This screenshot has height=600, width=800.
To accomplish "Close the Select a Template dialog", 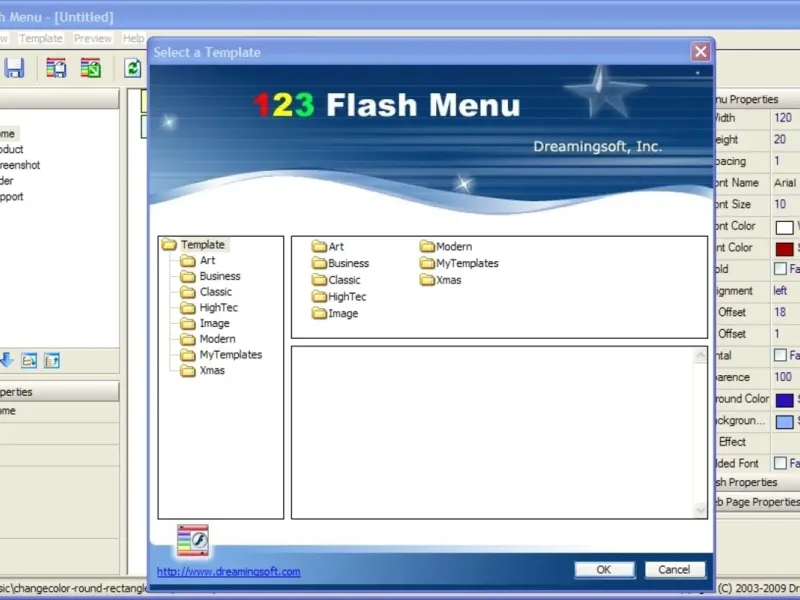I will tap(701, 52).
